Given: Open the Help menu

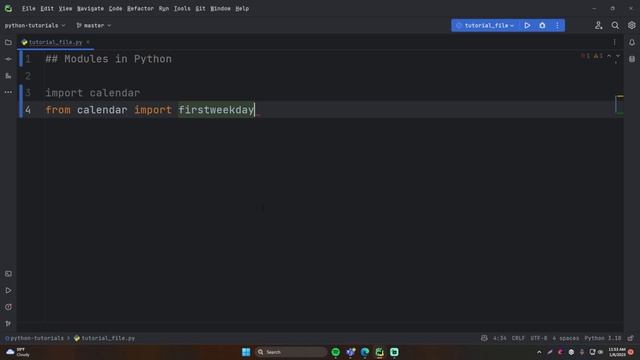Looking at the screenshot, I should (x=242, y=8).
